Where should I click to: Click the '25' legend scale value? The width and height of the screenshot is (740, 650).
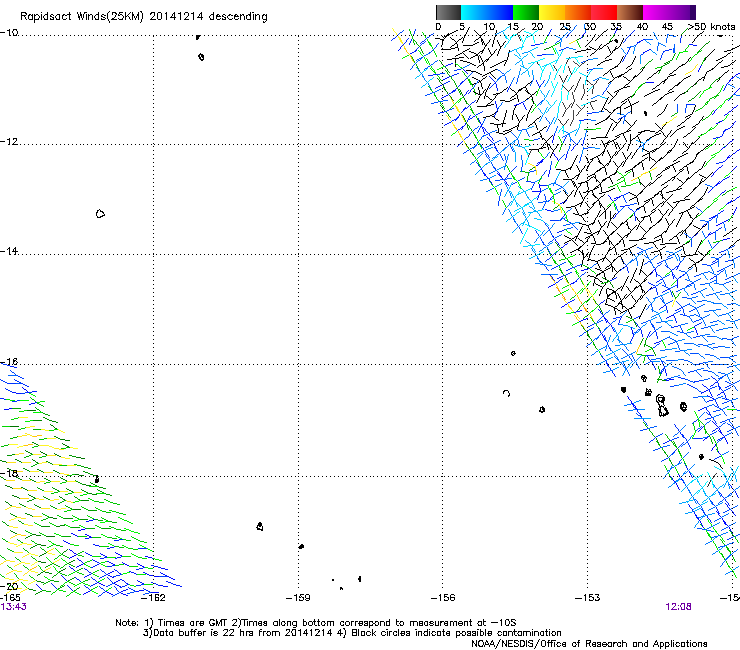565,27
